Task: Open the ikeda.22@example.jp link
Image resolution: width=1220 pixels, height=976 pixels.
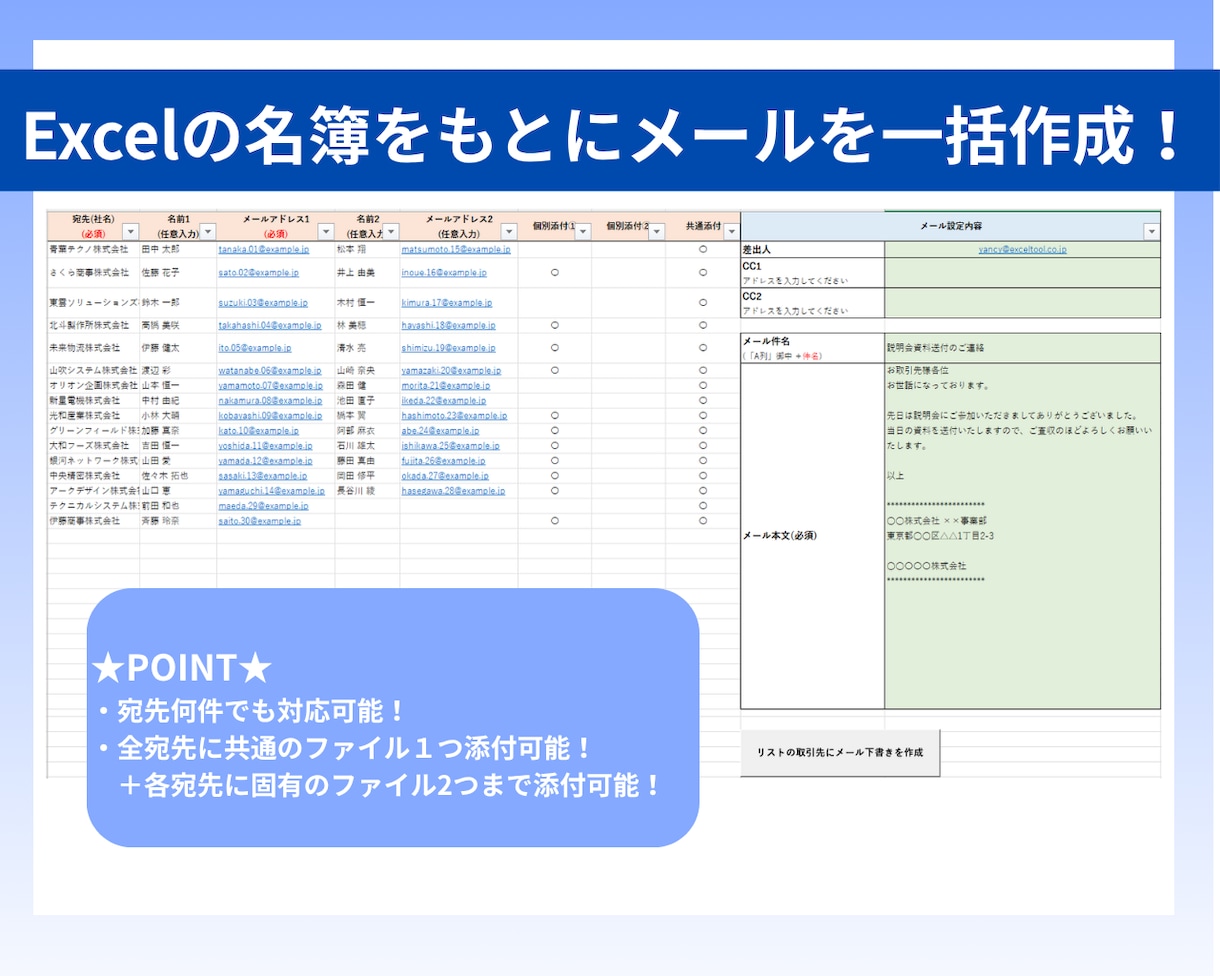Action: coord(444,400)
